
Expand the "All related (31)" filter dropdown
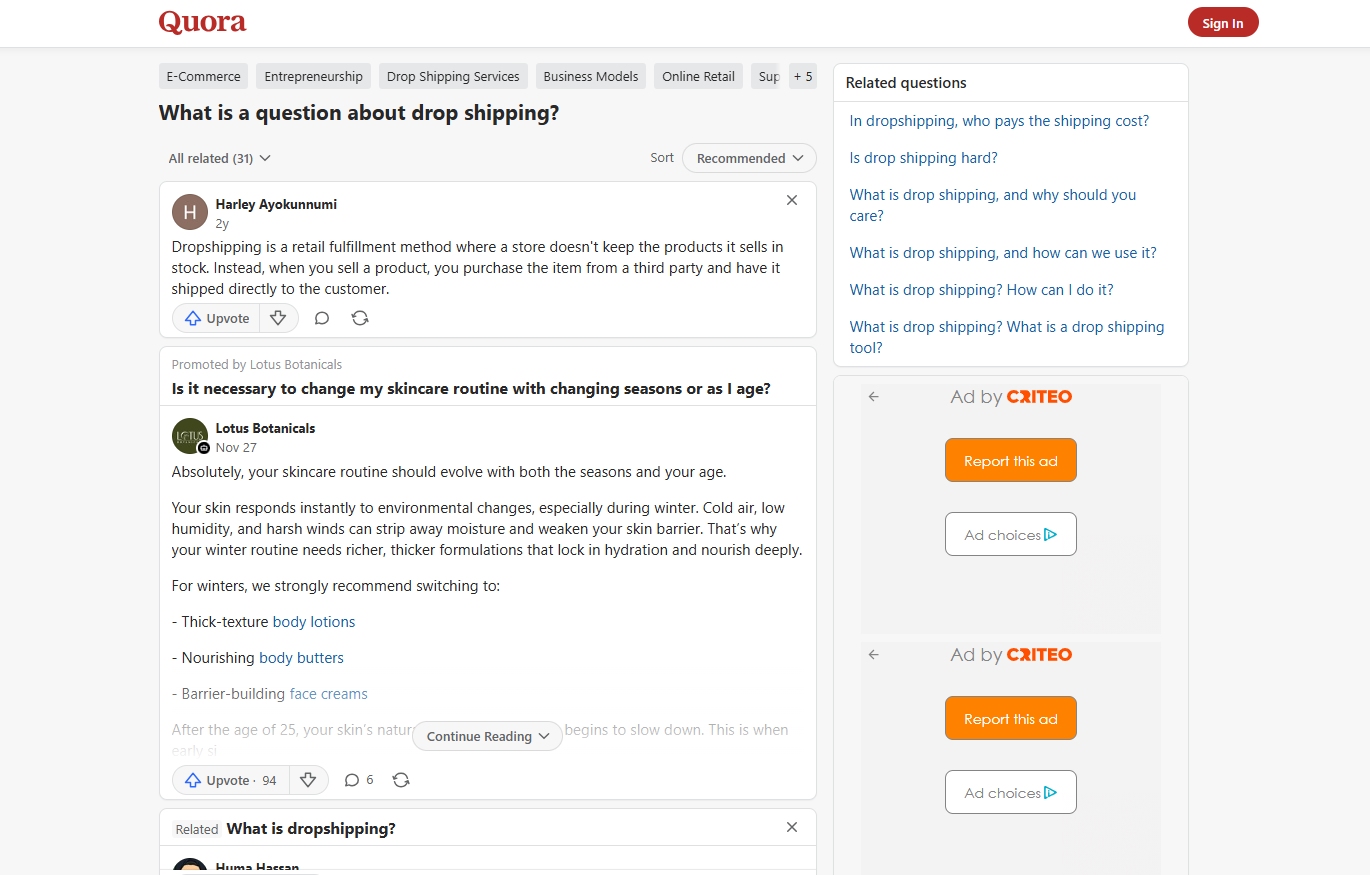pos(218,157)
